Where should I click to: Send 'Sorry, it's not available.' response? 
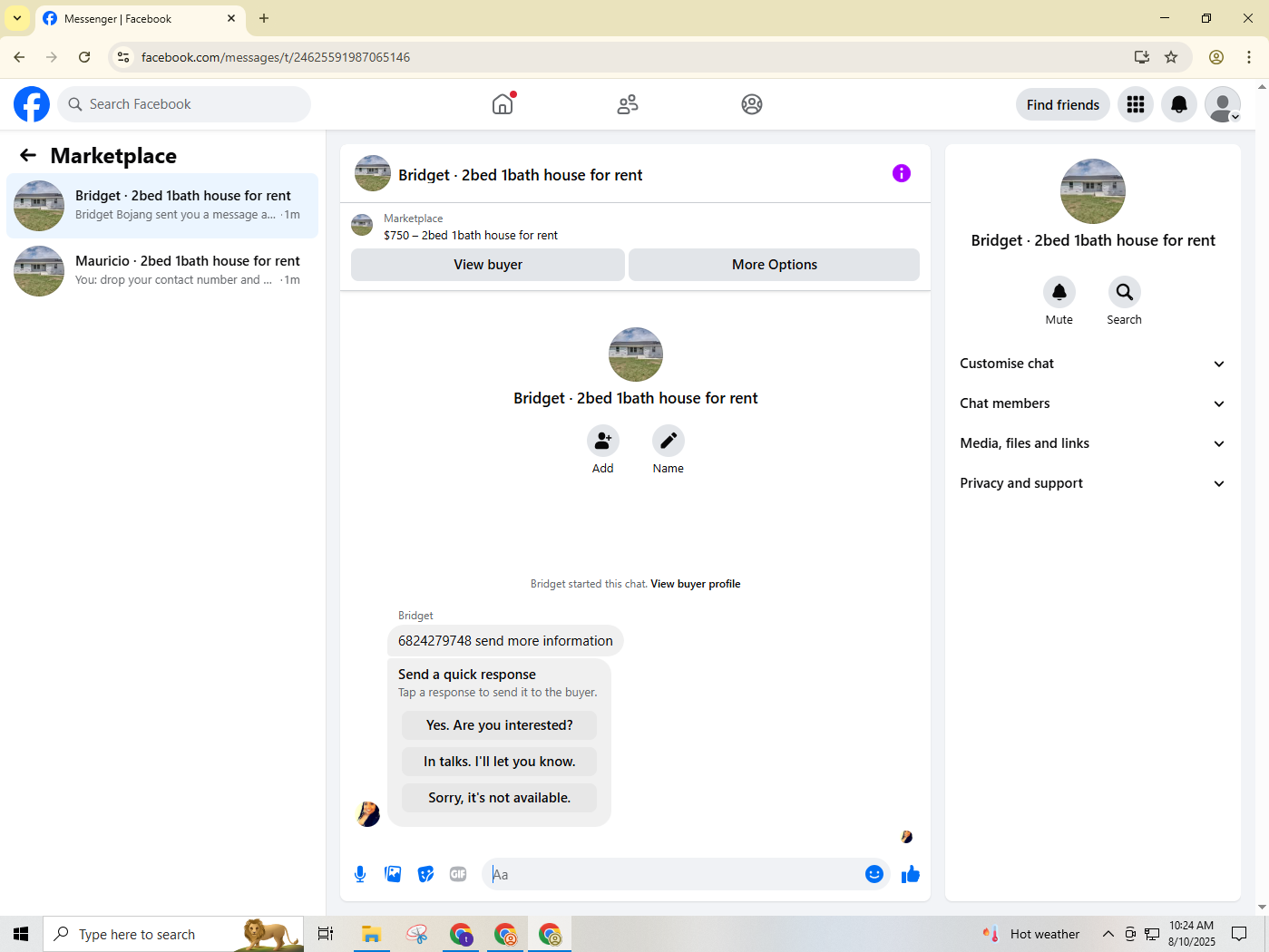[500, 798]
